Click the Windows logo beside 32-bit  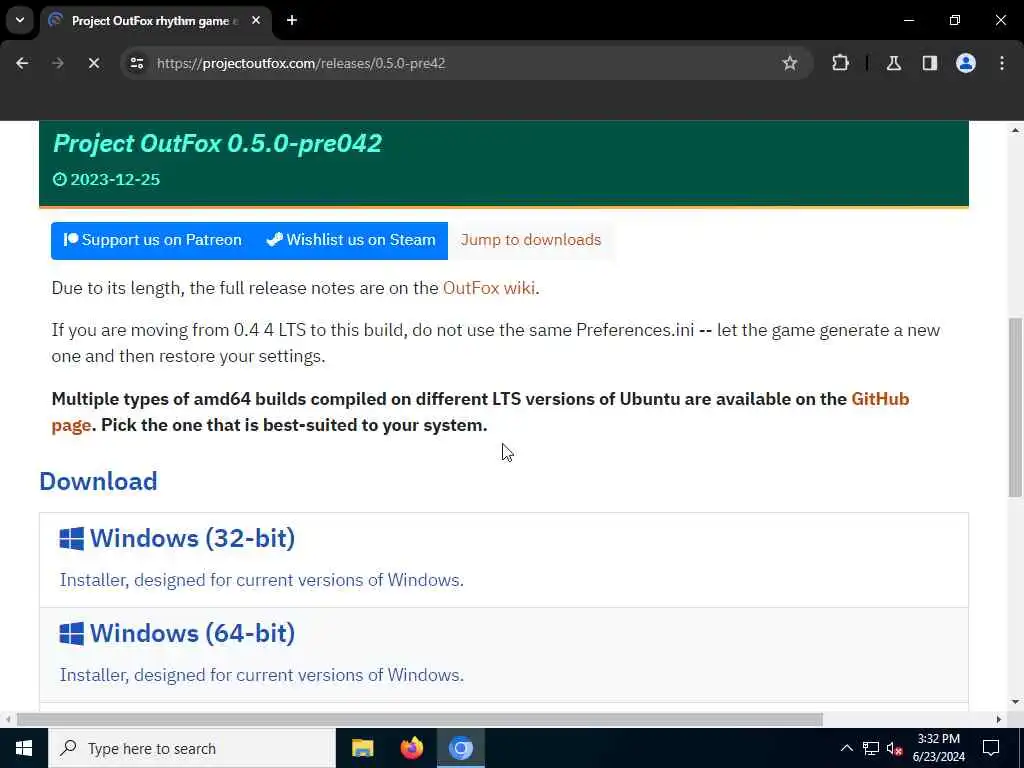(x=71, y=539)
